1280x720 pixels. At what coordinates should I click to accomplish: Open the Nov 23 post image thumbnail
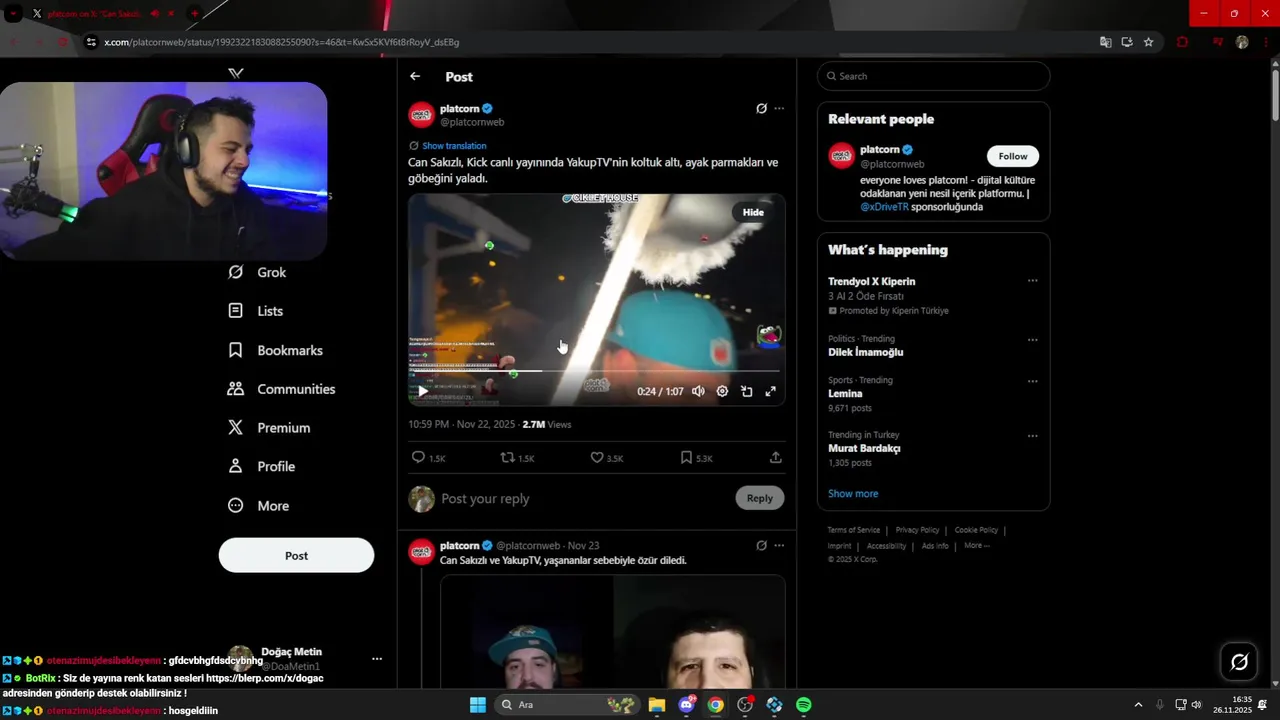[x=612, y=632]
